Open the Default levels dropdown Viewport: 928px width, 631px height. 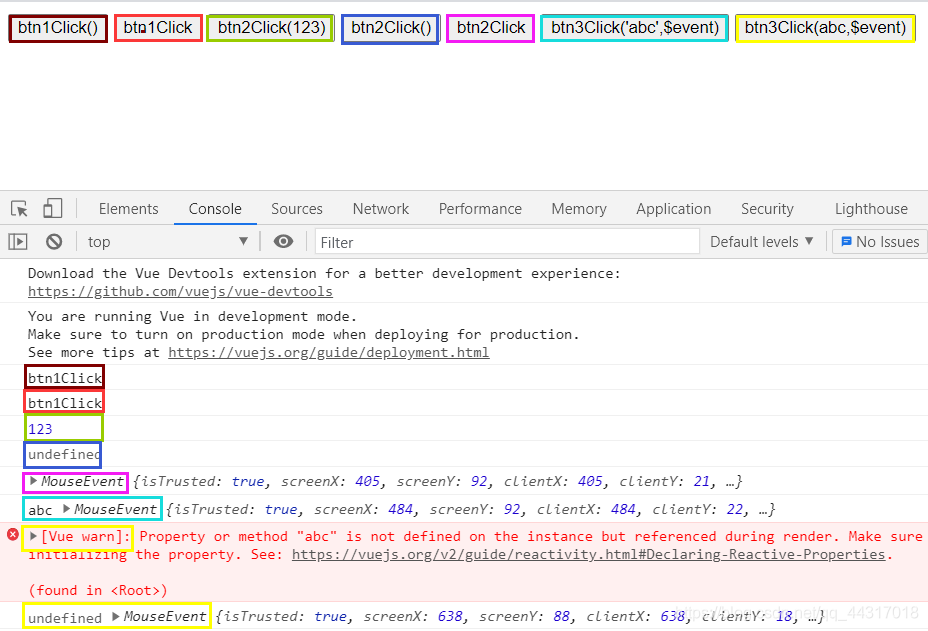pos(761,242)
